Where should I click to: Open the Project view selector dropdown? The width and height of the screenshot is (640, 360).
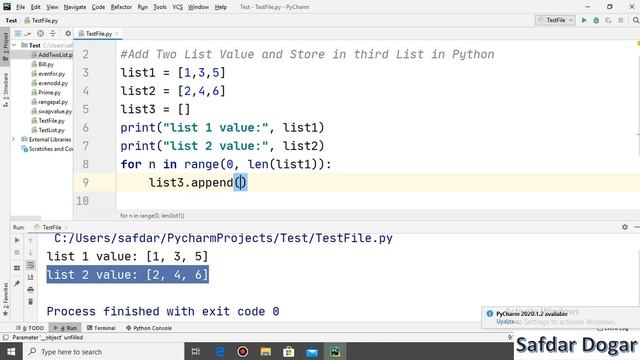tap(22, 33)
